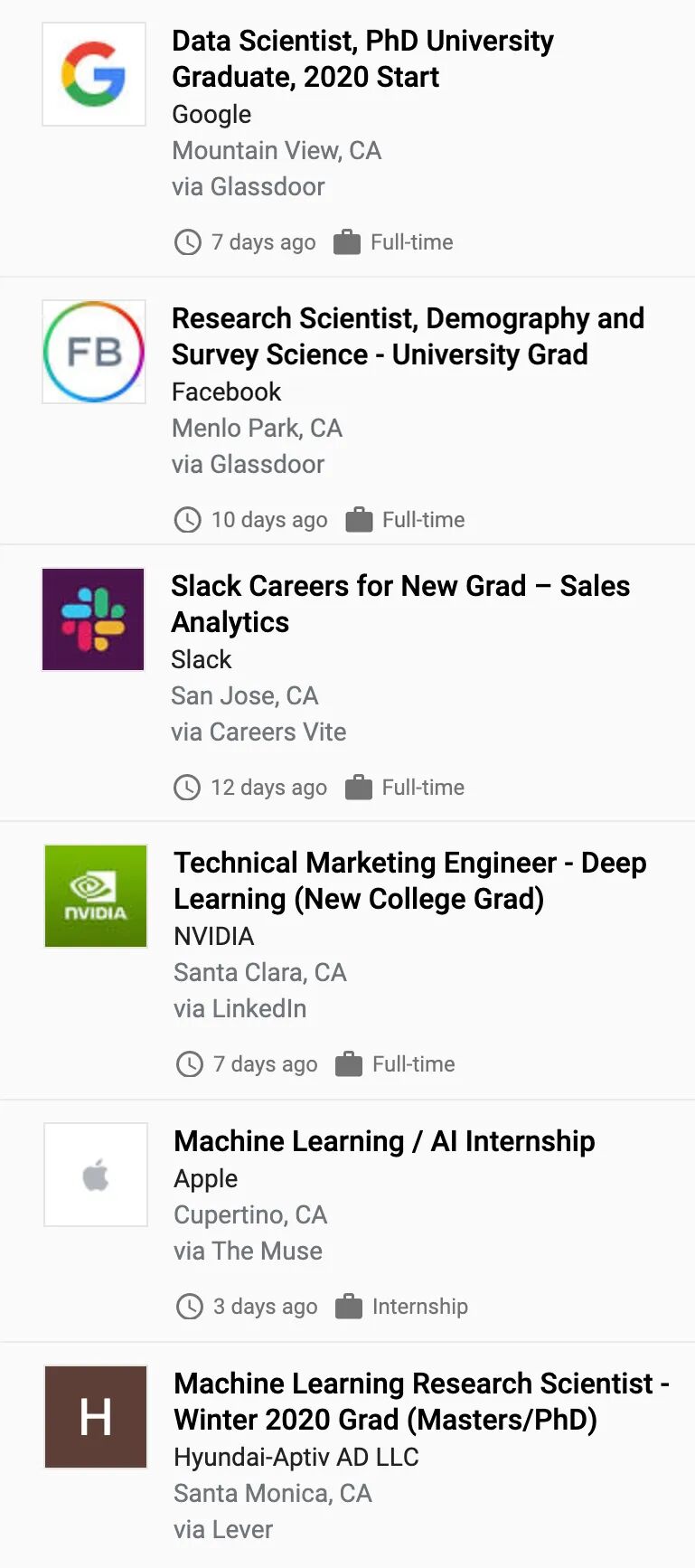Click the Facebook FB logo

tap(94, 352)
